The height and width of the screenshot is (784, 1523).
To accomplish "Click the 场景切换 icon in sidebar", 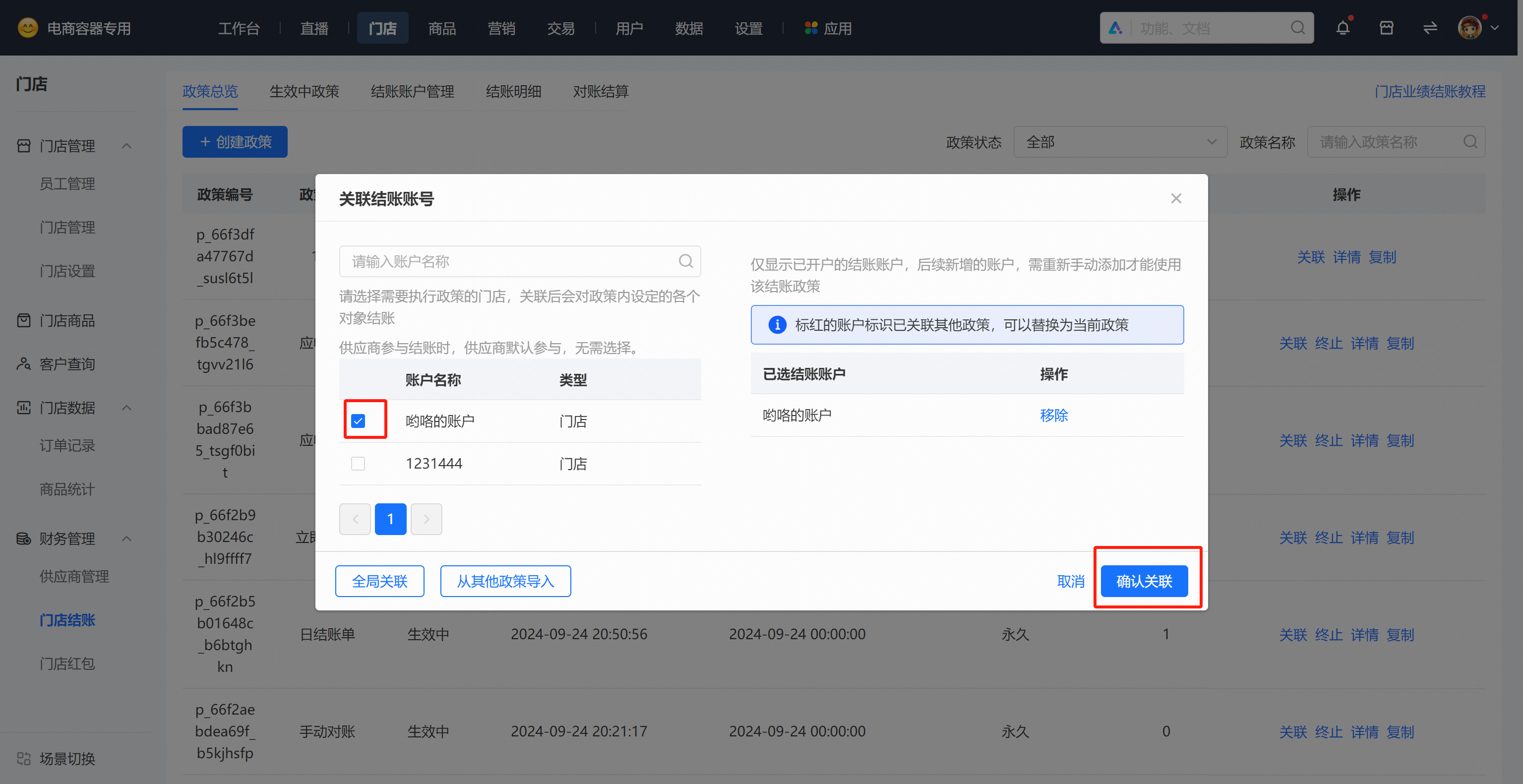I will click(24, 758).
